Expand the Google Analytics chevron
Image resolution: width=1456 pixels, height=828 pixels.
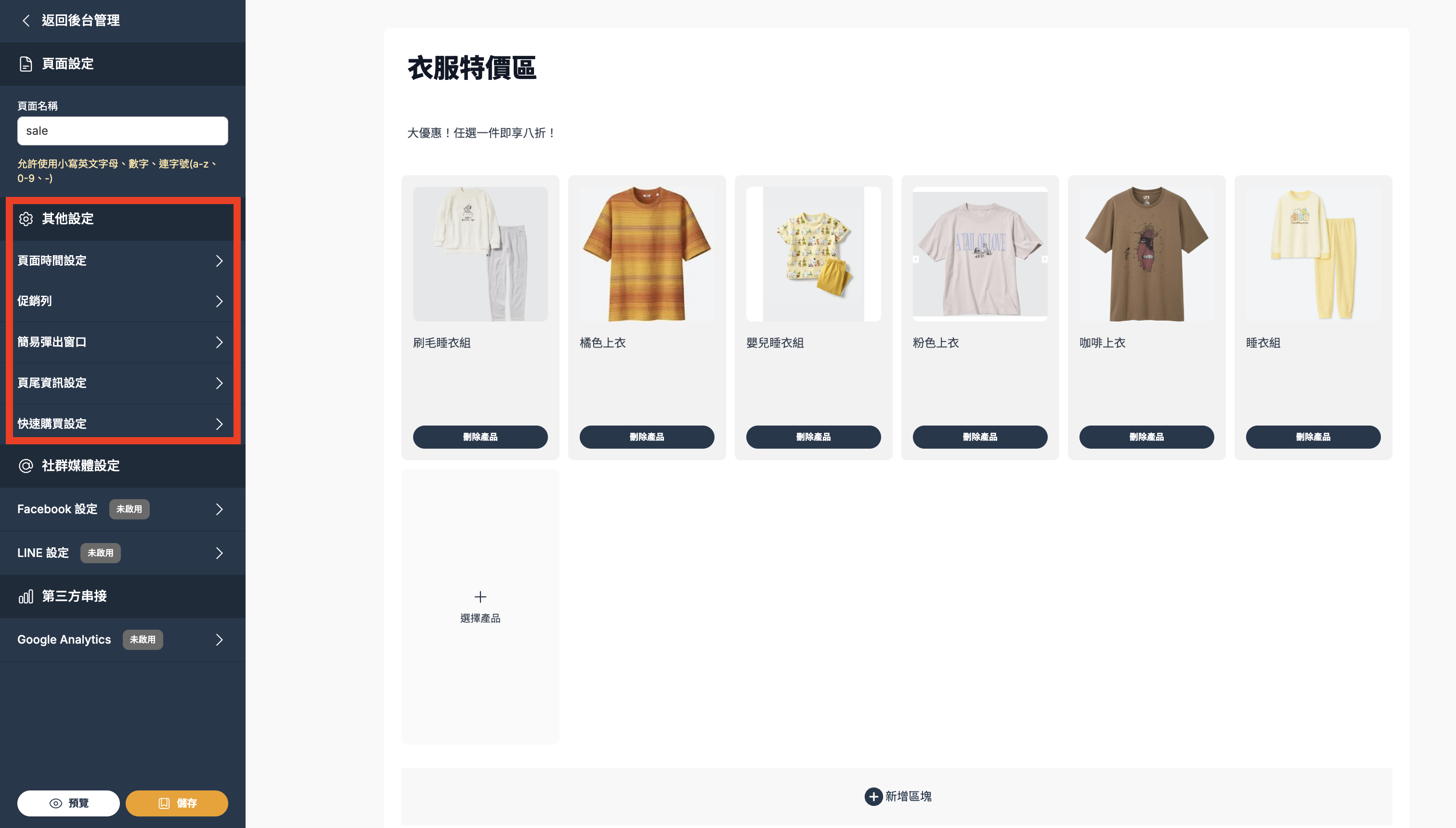220,640
